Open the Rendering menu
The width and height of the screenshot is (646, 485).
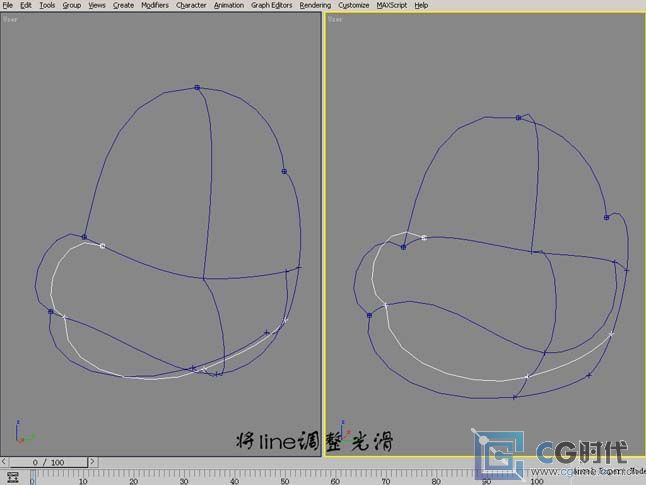[x=315, y=5]
